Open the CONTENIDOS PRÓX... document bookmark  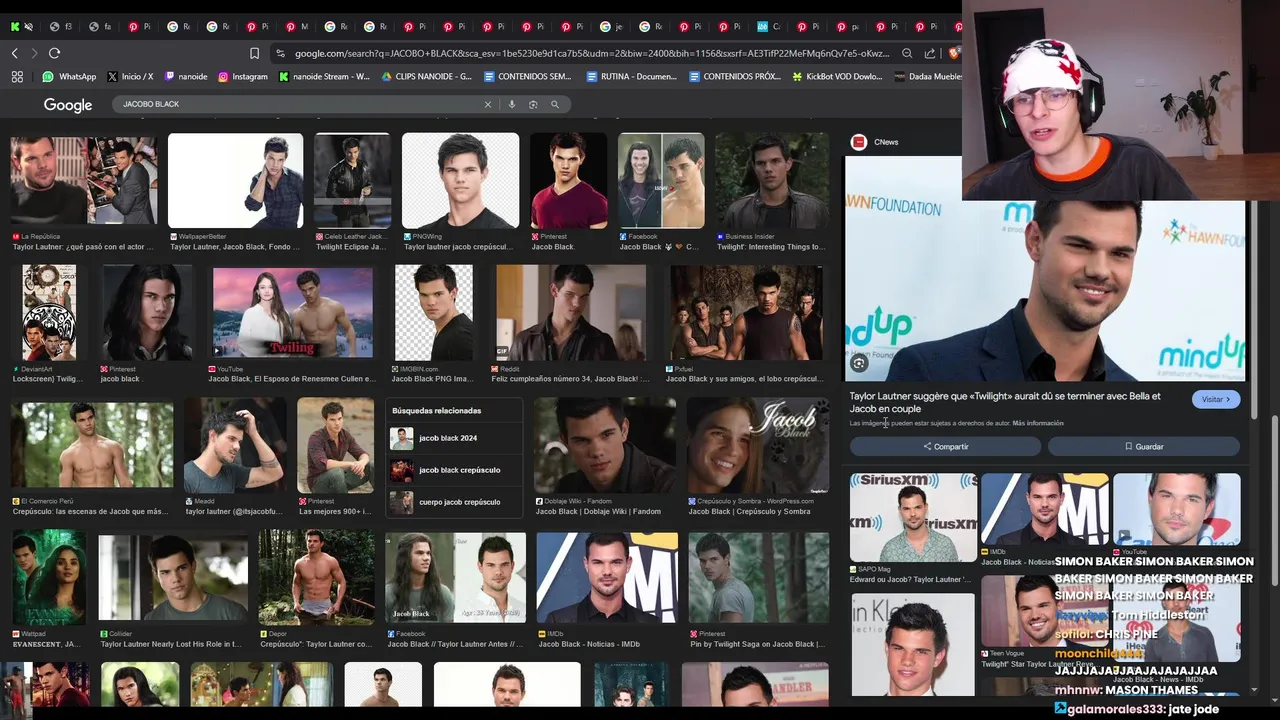[x=735, y=76]
